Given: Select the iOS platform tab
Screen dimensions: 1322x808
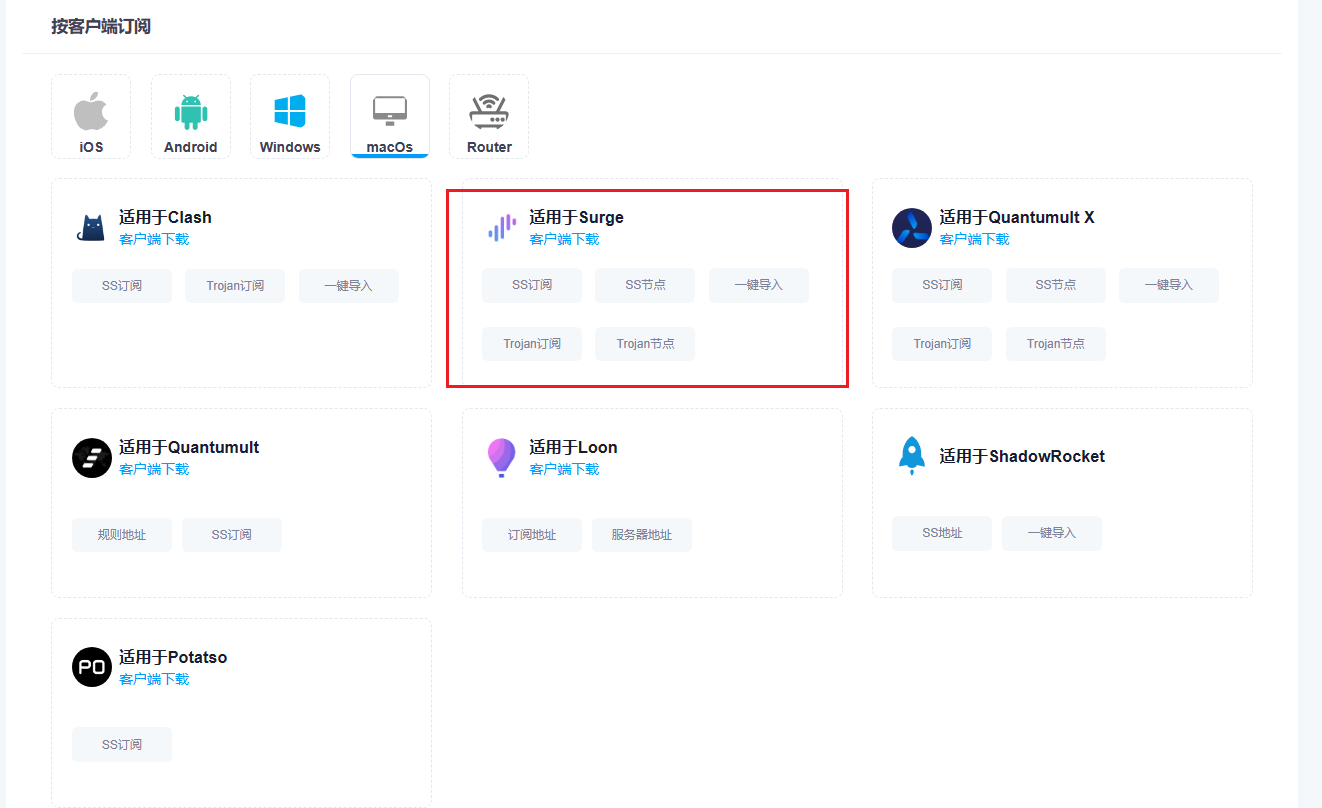Looking at the screenshot, I should [x=91, y=117].
